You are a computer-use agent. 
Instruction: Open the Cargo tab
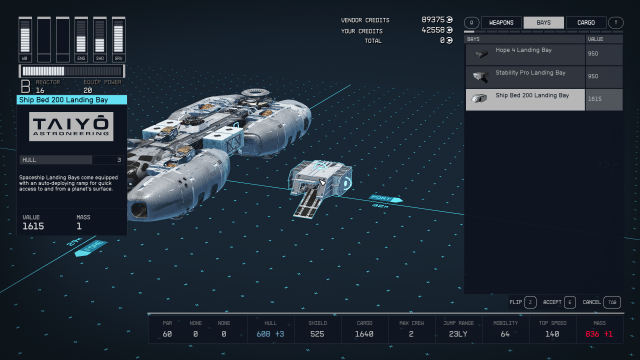click(586, 22)
